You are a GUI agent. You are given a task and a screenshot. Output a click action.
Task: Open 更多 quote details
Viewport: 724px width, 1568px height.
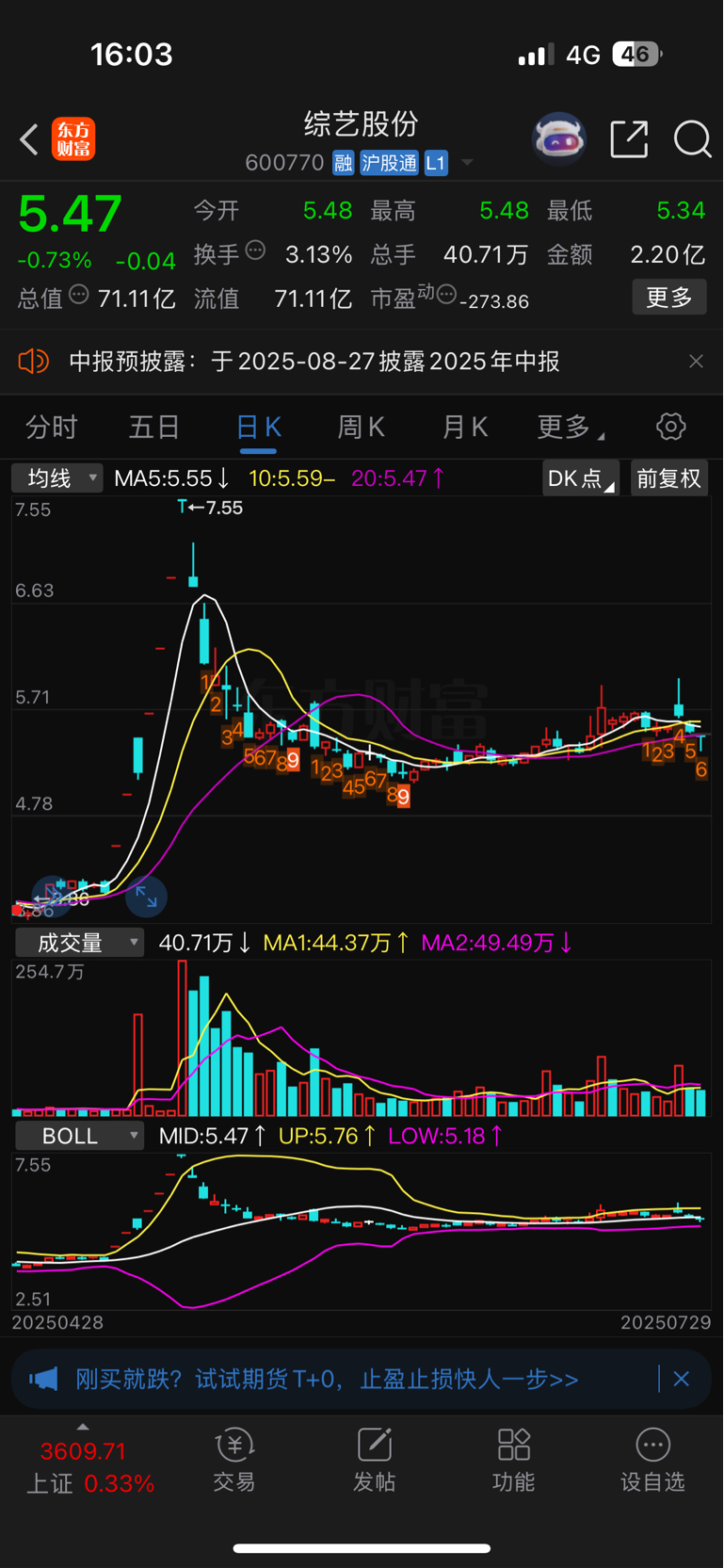[669, 298]
